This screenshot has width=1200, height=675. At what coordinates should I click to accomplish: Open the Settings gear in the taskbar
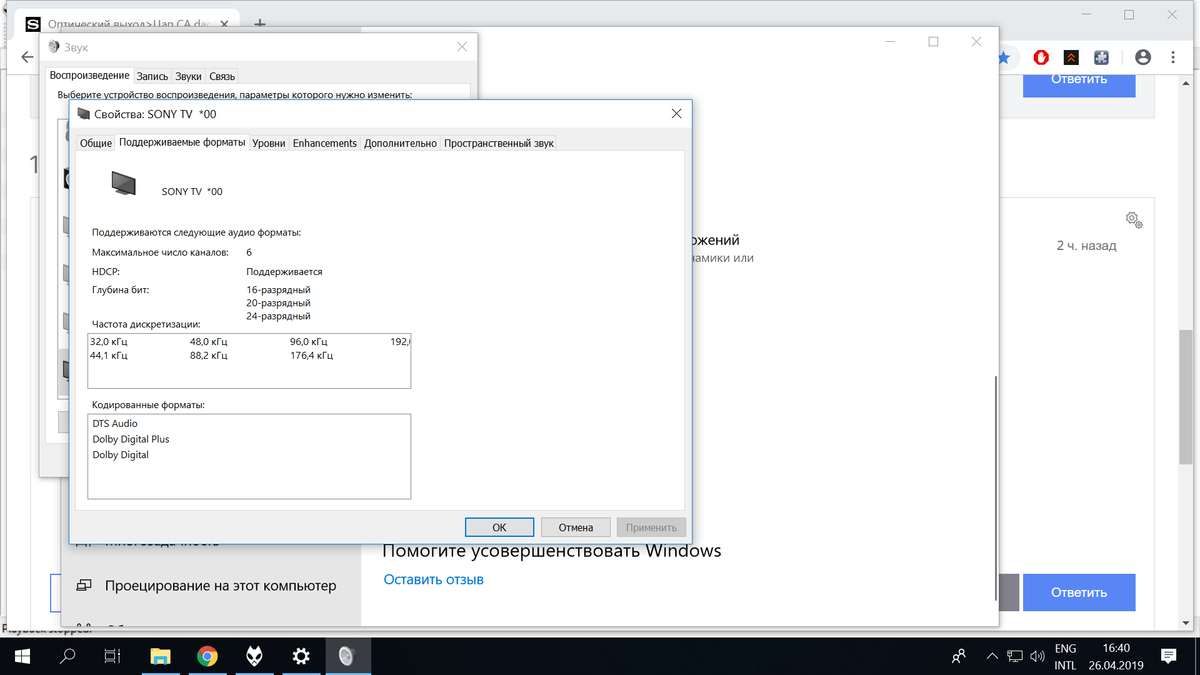pos(300,656)
